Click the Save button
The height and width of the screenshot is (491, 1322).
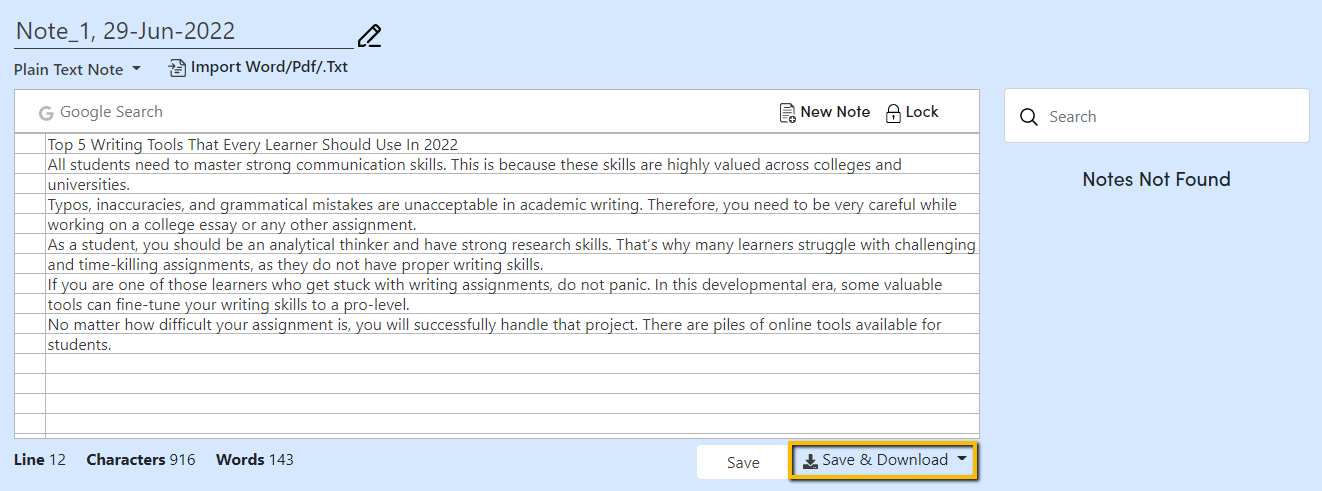(743, 462)
